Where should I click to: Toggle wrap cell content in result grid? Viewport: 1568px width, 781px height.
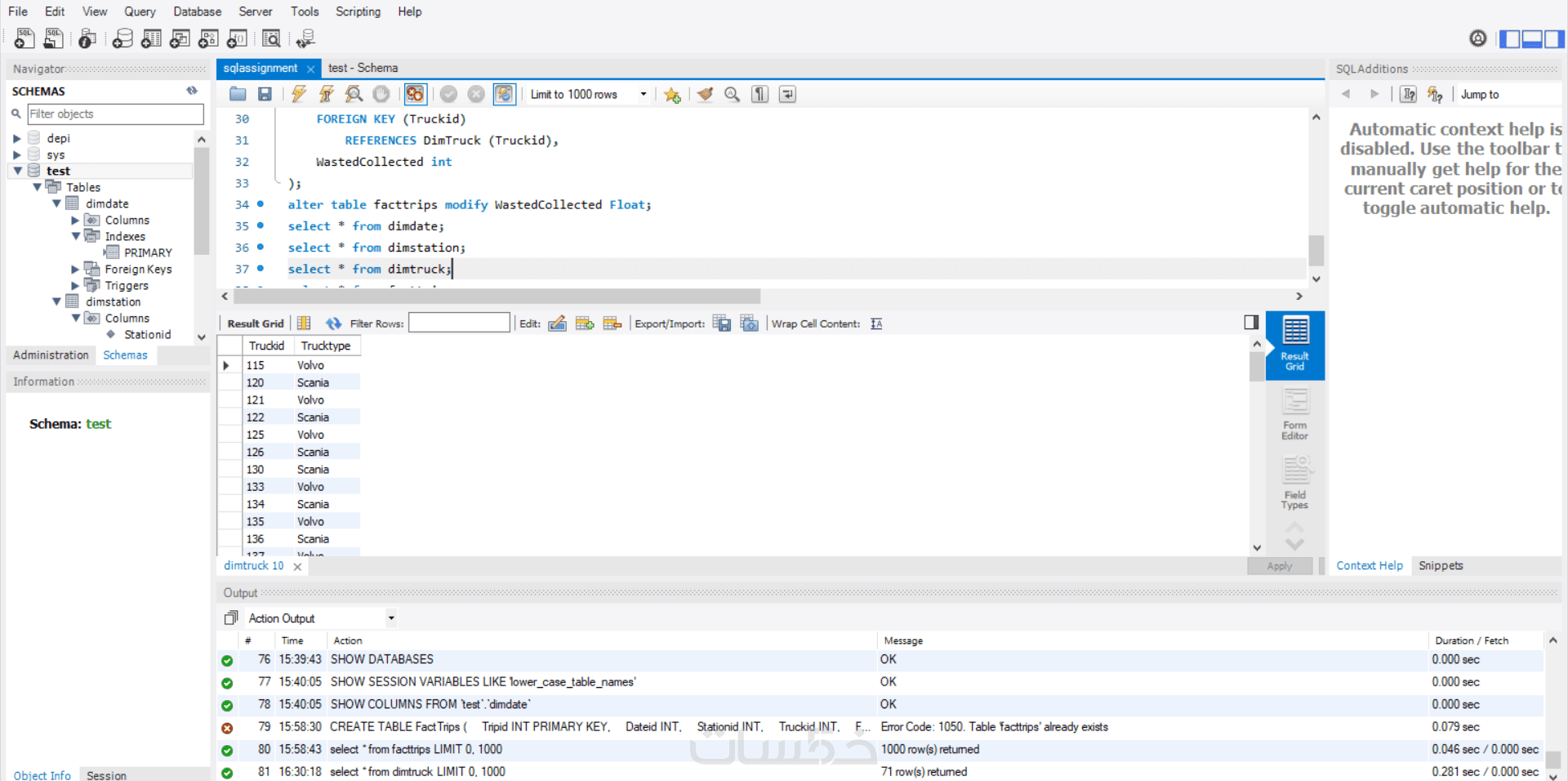876,324
